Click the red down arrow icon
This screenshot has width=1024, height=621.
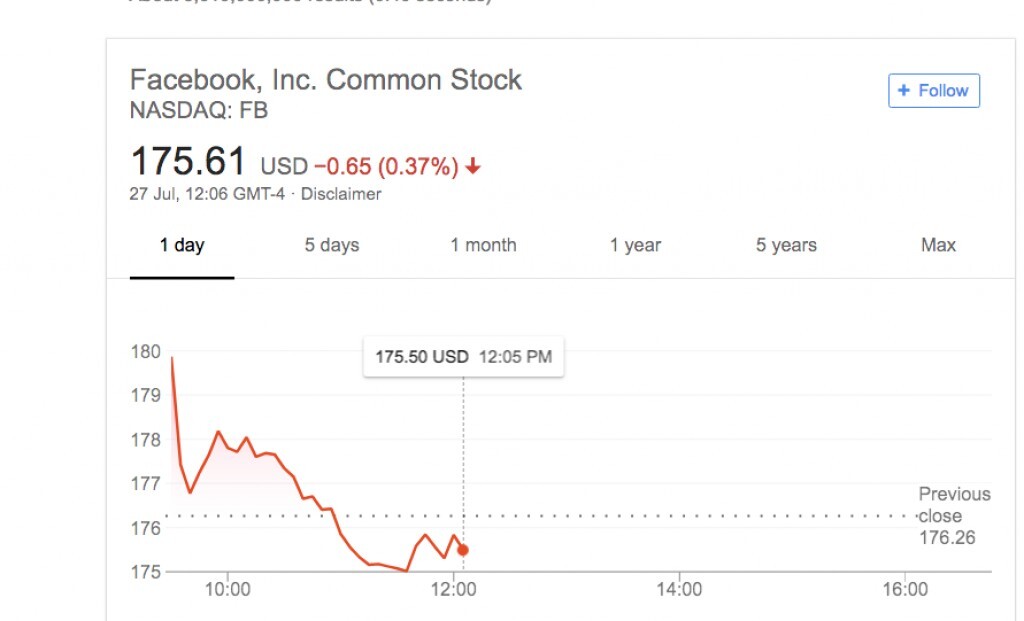(x=473, y=167)
